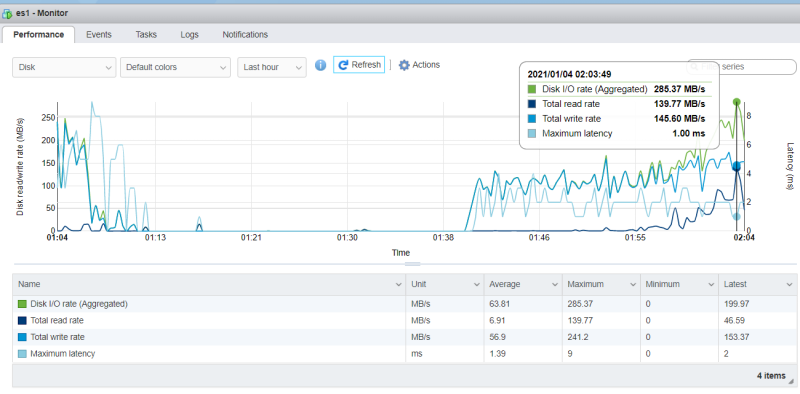Click the magnifier icon in the filter box
Image resolution: width=800 pixels, height=394 pixels.
pos(694,67)
